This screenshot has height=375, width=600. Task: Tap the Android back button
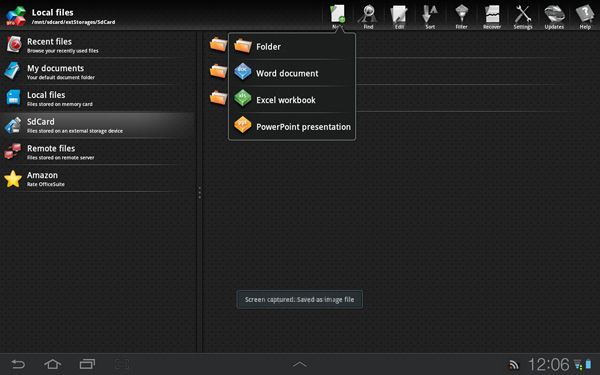[18, 364]
